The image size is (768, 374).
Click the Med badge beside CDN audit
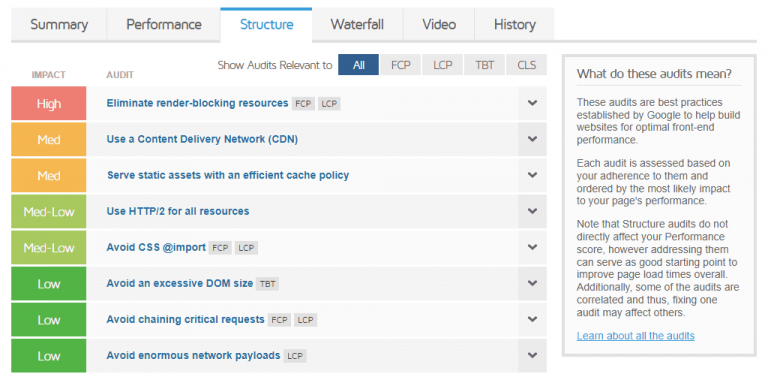48,140
